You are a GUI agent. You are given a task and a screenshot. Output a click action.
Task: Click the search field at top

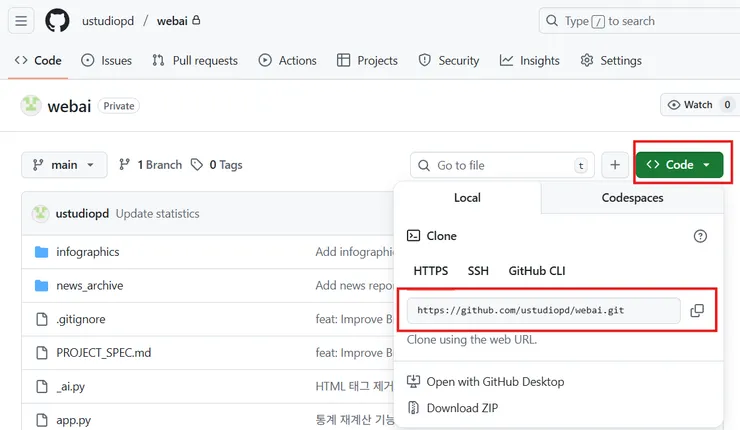pos(639,21)
